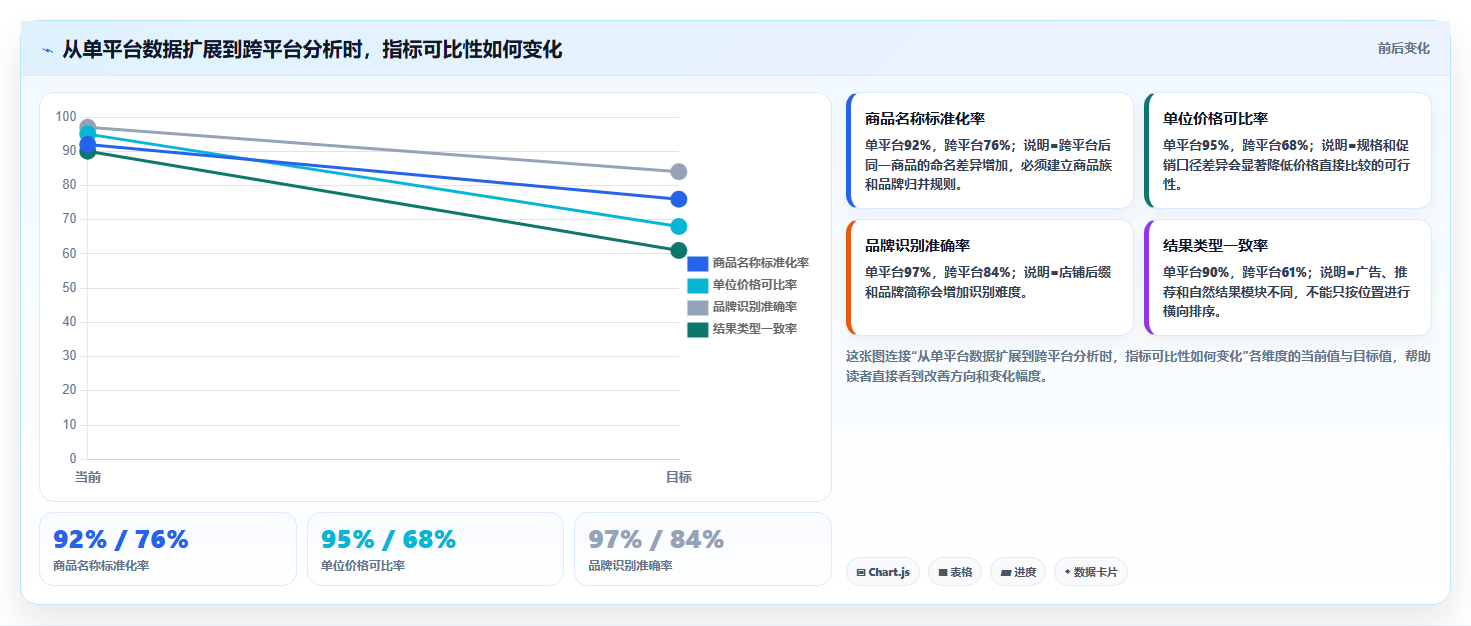
Task: Click the Chart.js tag chip
Action: click(x=883, y=572)
